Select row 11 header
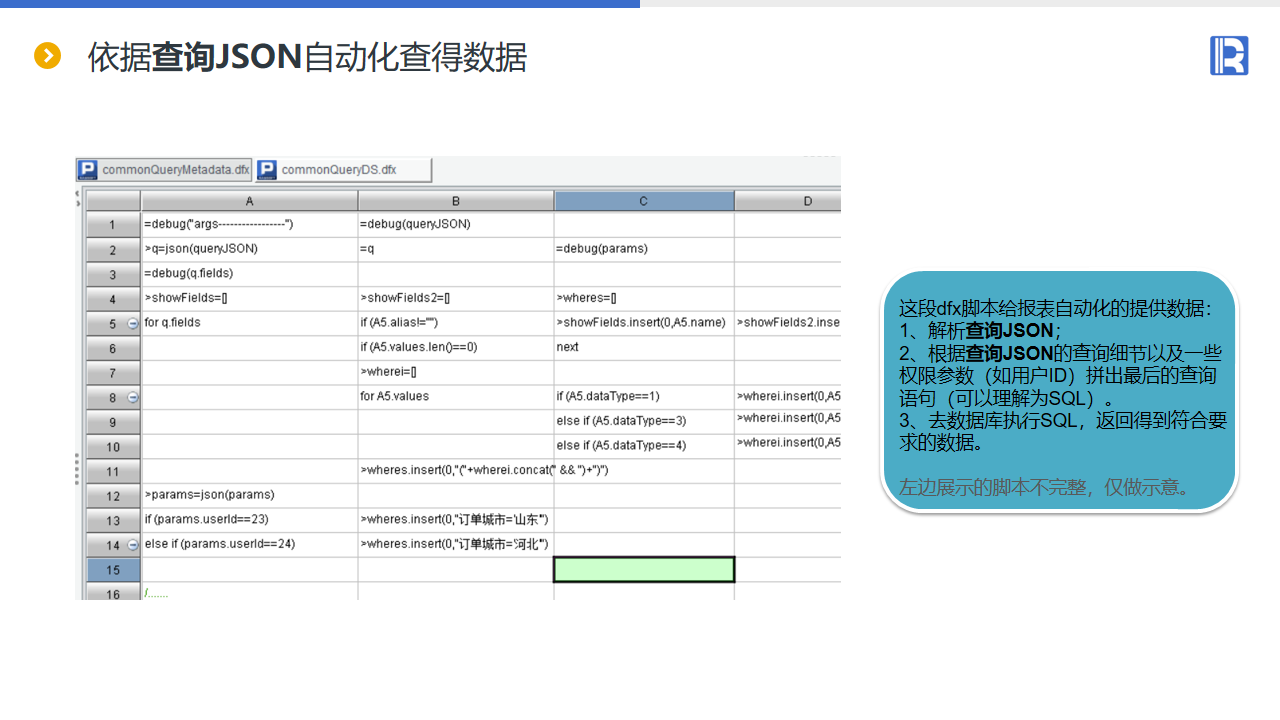The height and width of the screenshot is (720, 1280). [113, 471]
